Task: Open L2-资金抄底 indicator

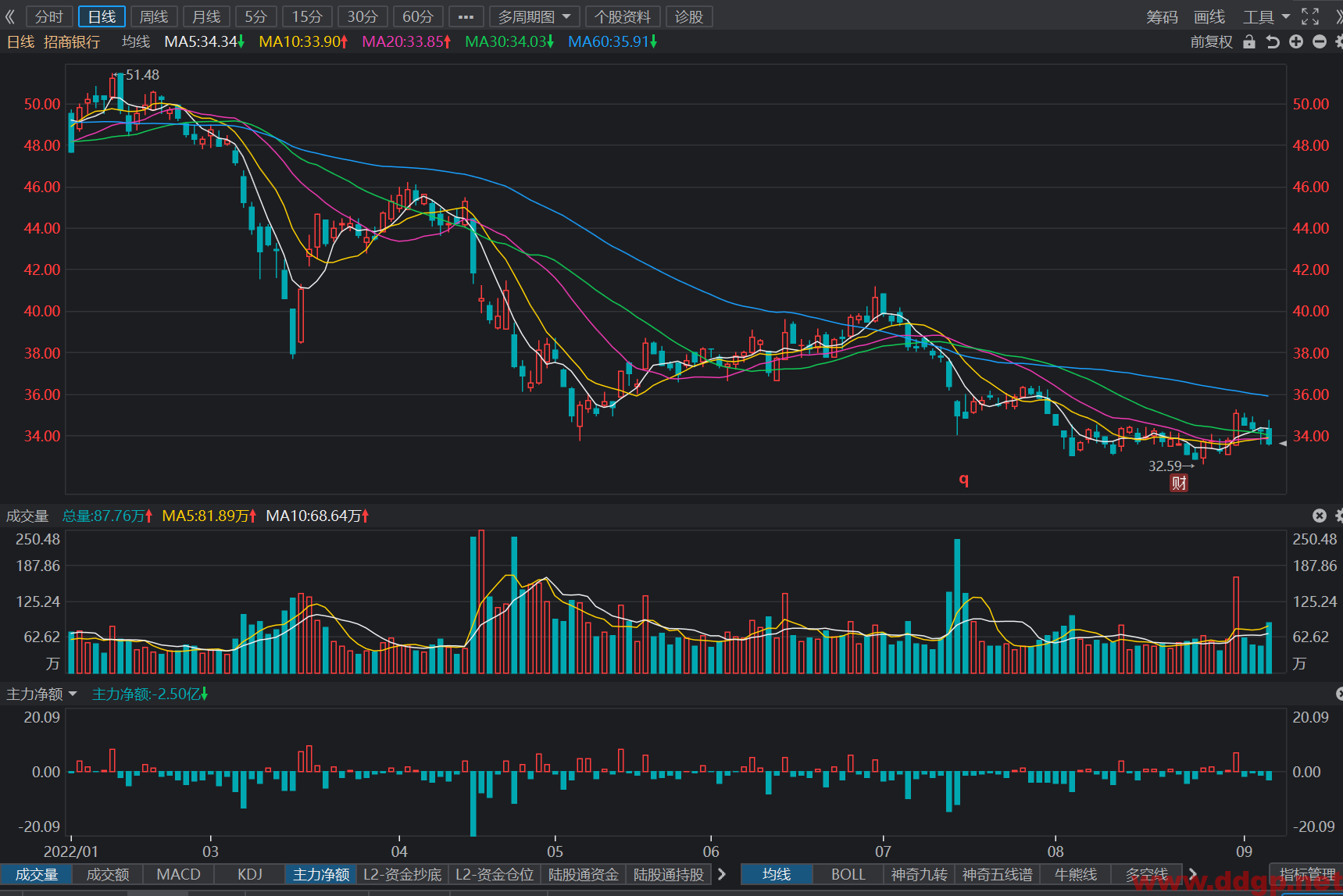Action: 402,874
